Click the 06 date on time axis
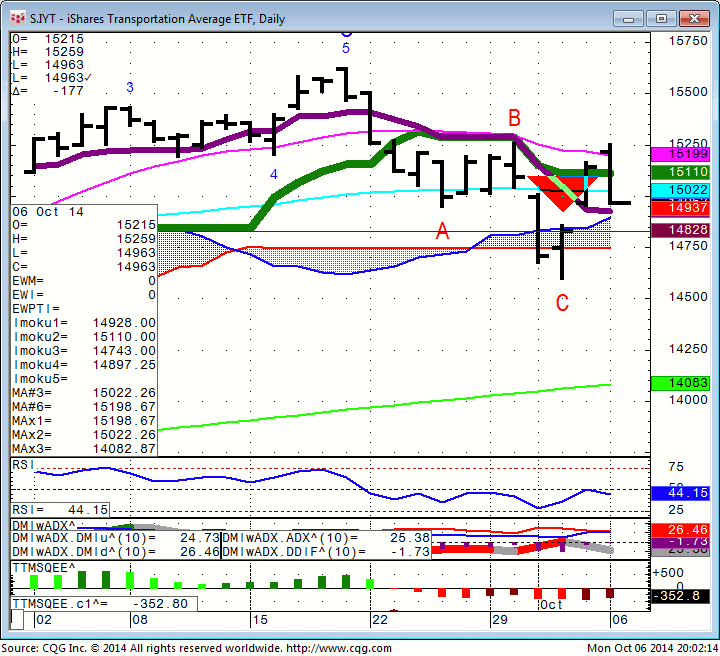This screenshot has height=656, width=720. pos(619,620)
